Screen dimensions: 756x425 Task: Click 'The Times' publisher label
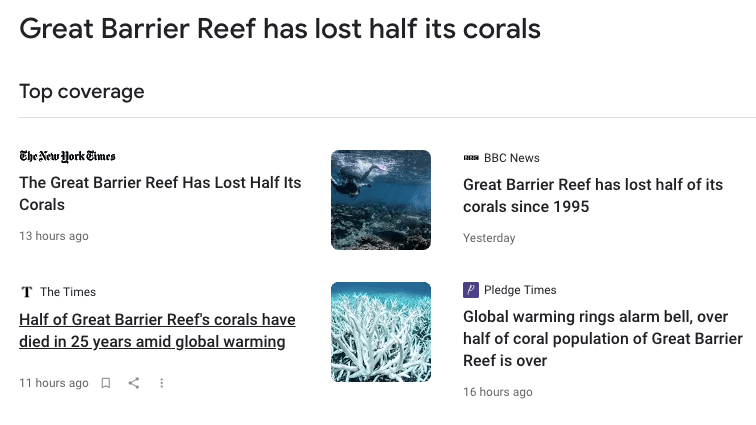tap(68, 292)
